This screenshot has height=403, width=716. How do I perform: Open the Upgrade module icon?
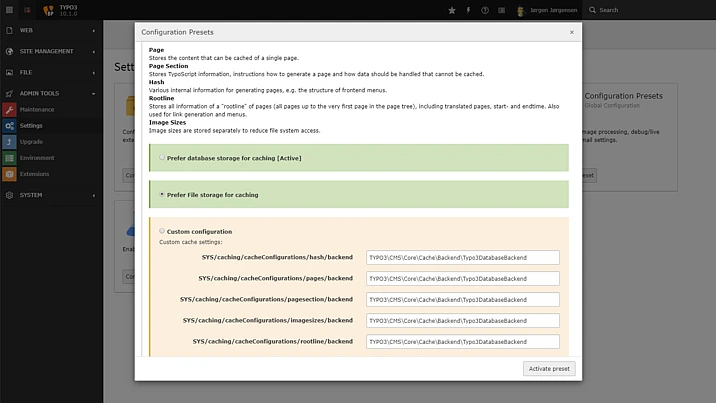[9, 142]
